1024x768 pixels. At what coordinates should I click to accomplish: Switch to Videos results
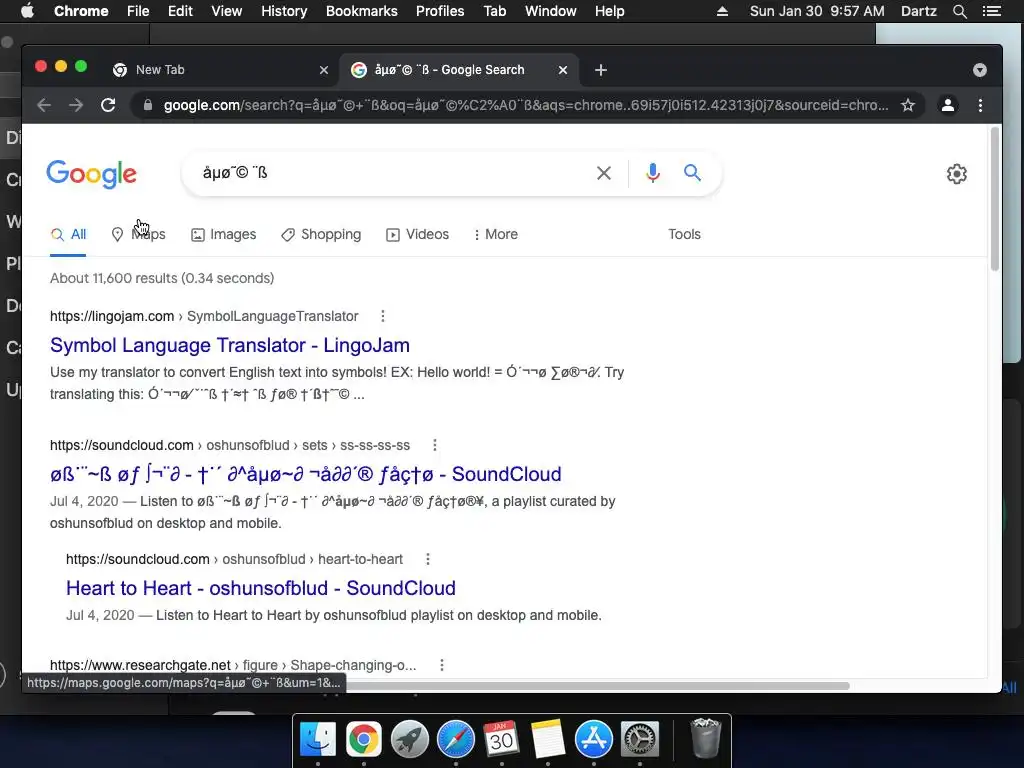pyautogui.click(x=417, y=234)
